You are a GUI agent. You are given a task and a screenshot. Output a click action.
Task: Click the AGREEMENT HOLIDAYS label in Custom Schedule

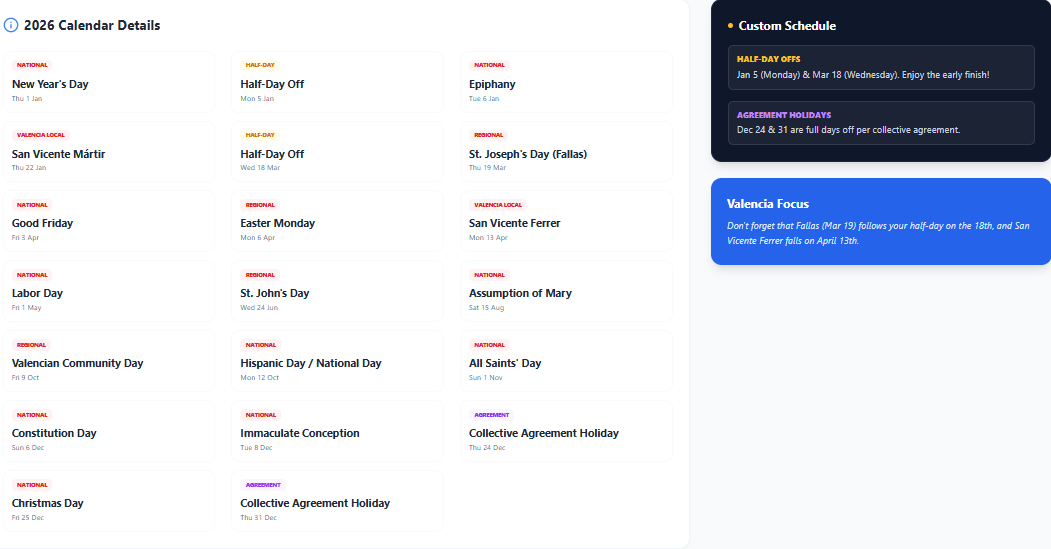point(784,115)
